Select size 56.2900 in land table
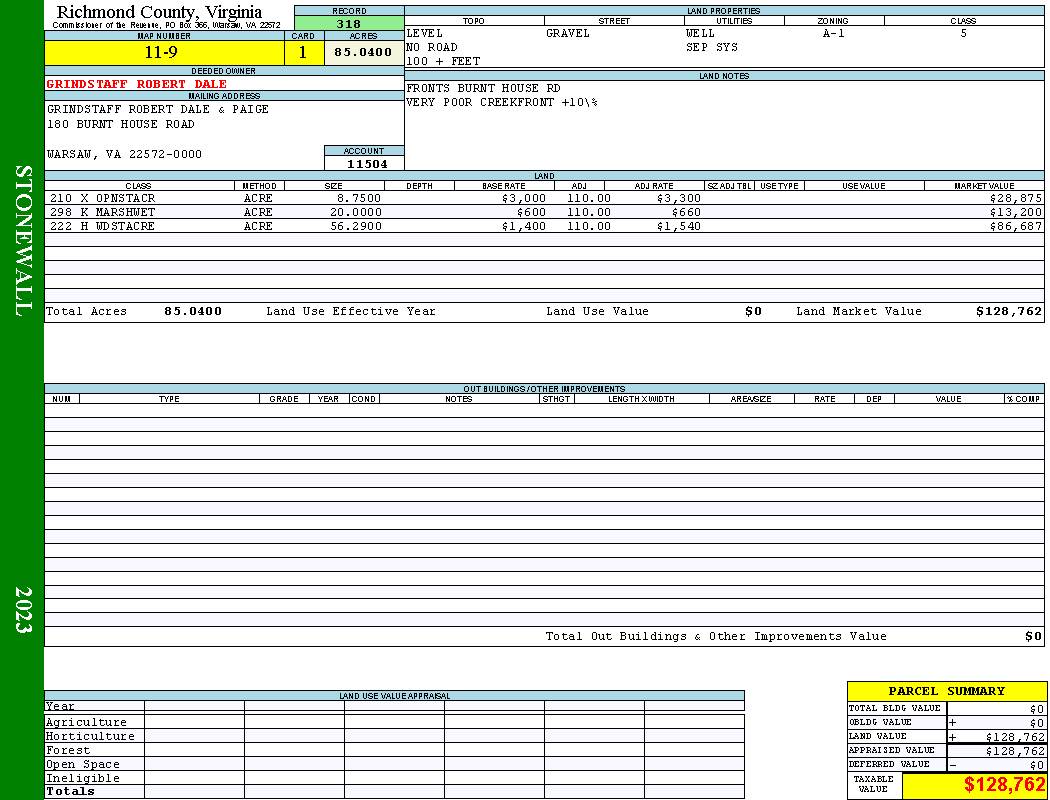1050x800 pixels. (x=356, y=227)
